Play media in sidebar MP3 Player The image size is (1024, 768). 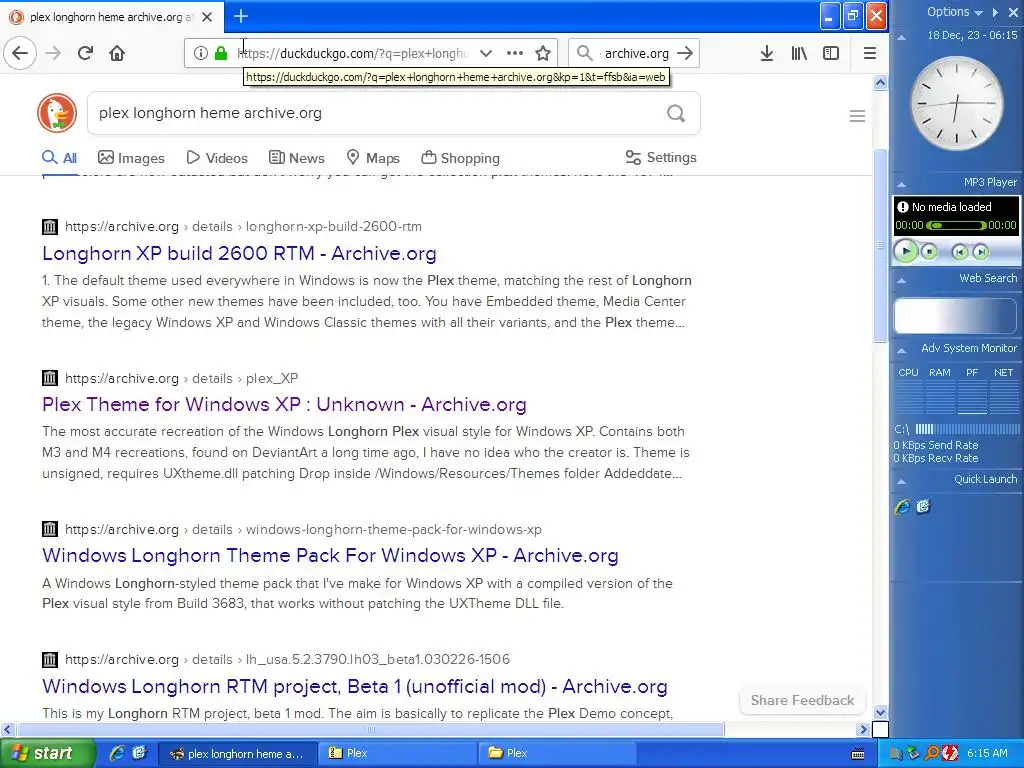click(906, 251)
